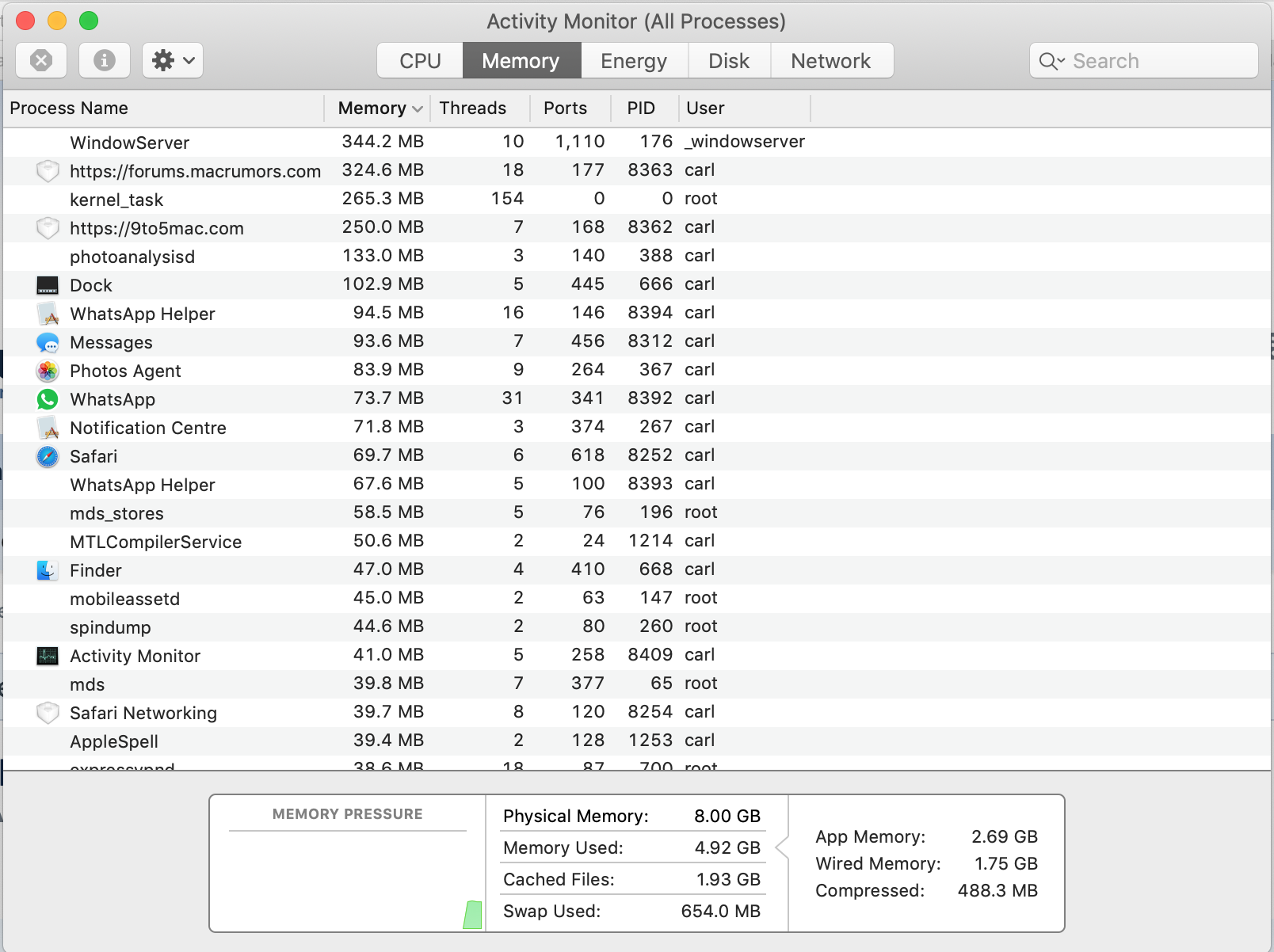Open the gear actions dropdown menu

click(x=173, y=60)
